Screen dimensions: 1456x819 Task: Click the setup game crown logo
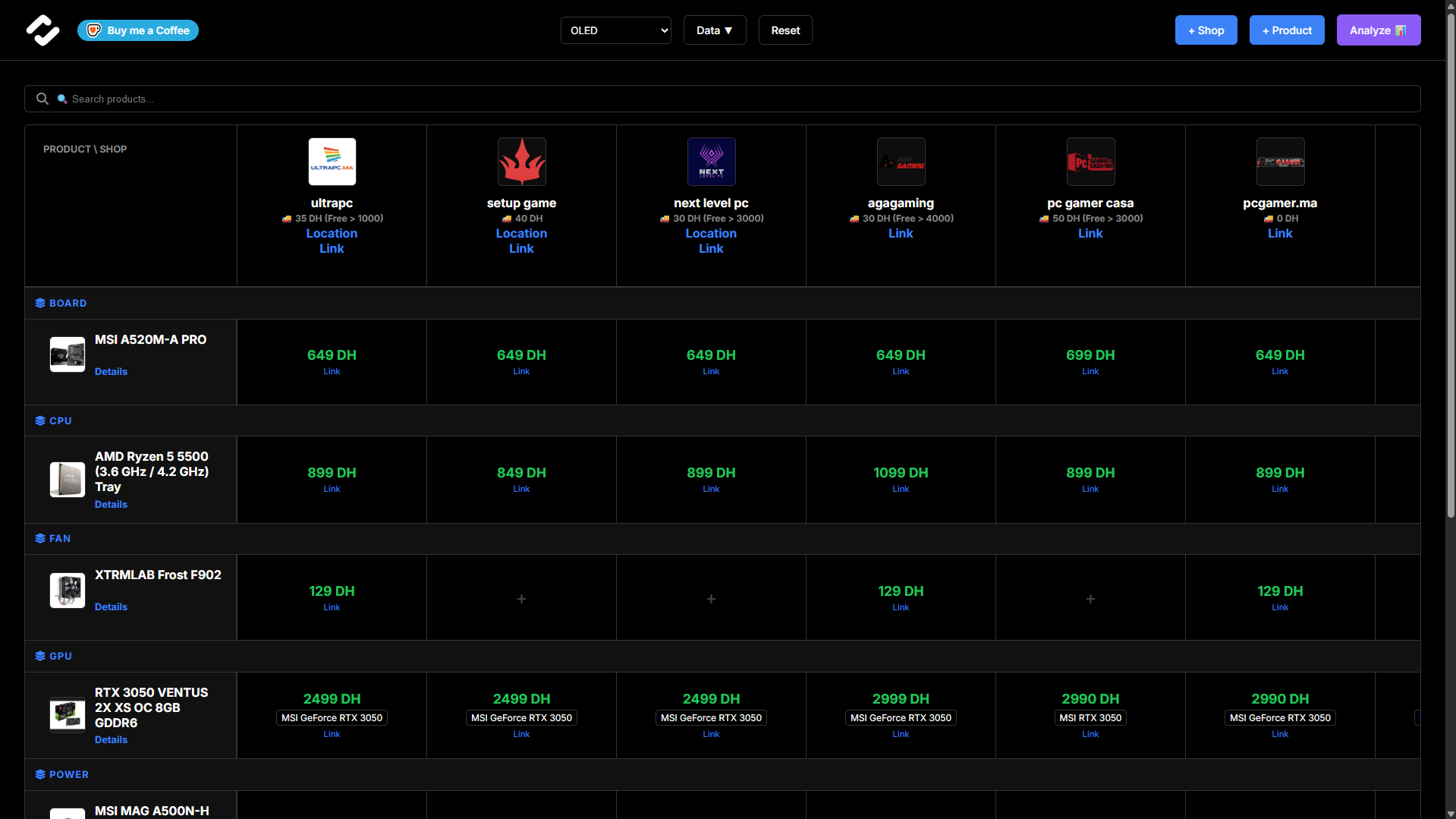(x=521, y=161)
